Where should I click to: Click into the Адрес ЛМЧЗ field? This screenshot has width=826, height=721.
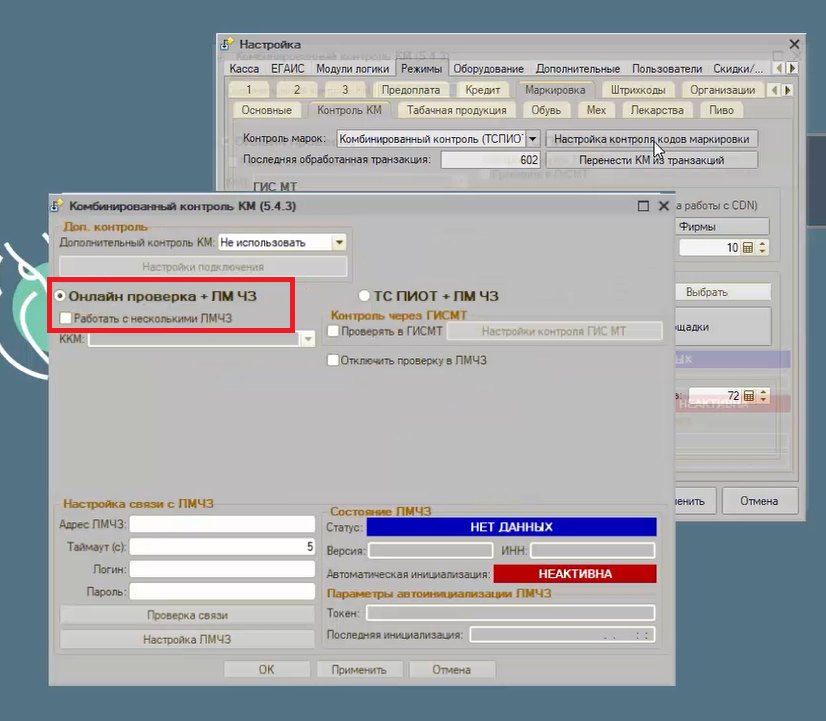click(222, 525)
